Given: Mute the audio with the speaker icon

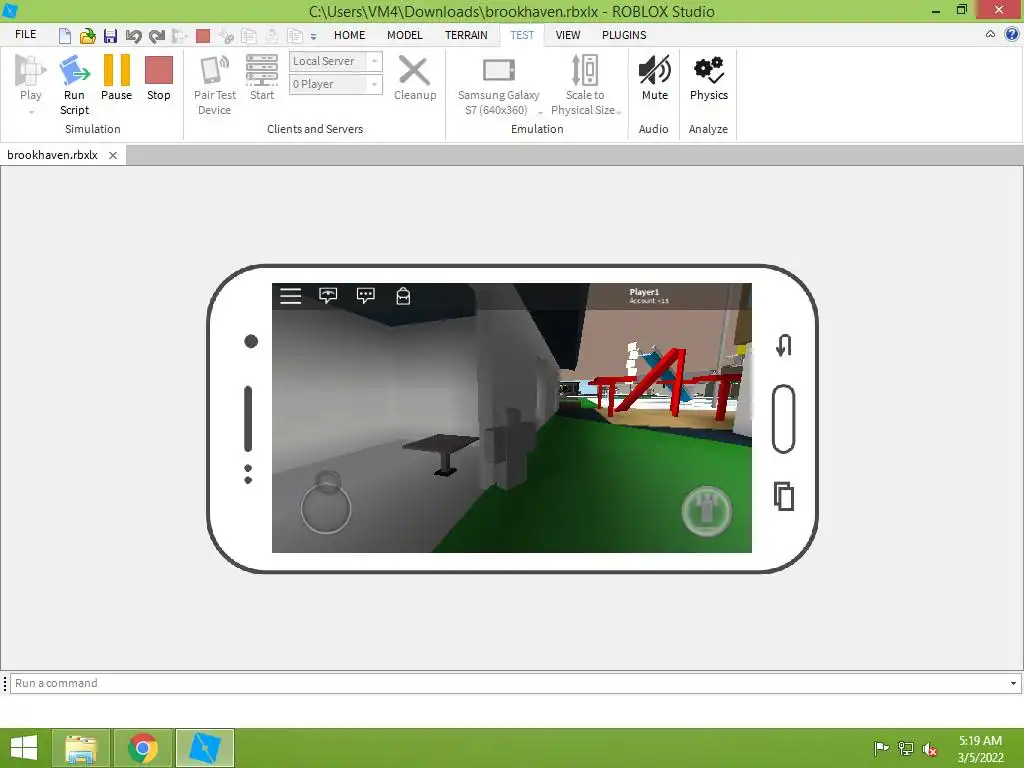Looking at the screenshot, I should (x=654, y=71).
